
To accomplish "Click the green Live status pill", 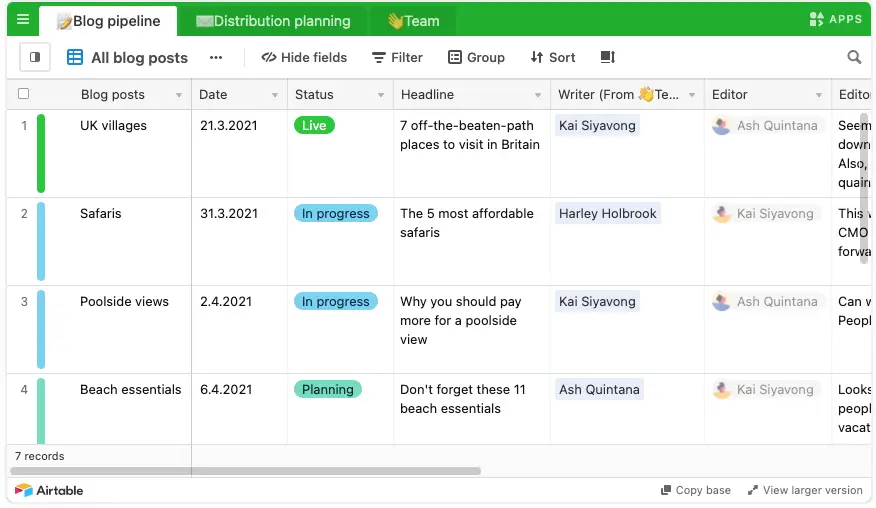I will [314, 125].
